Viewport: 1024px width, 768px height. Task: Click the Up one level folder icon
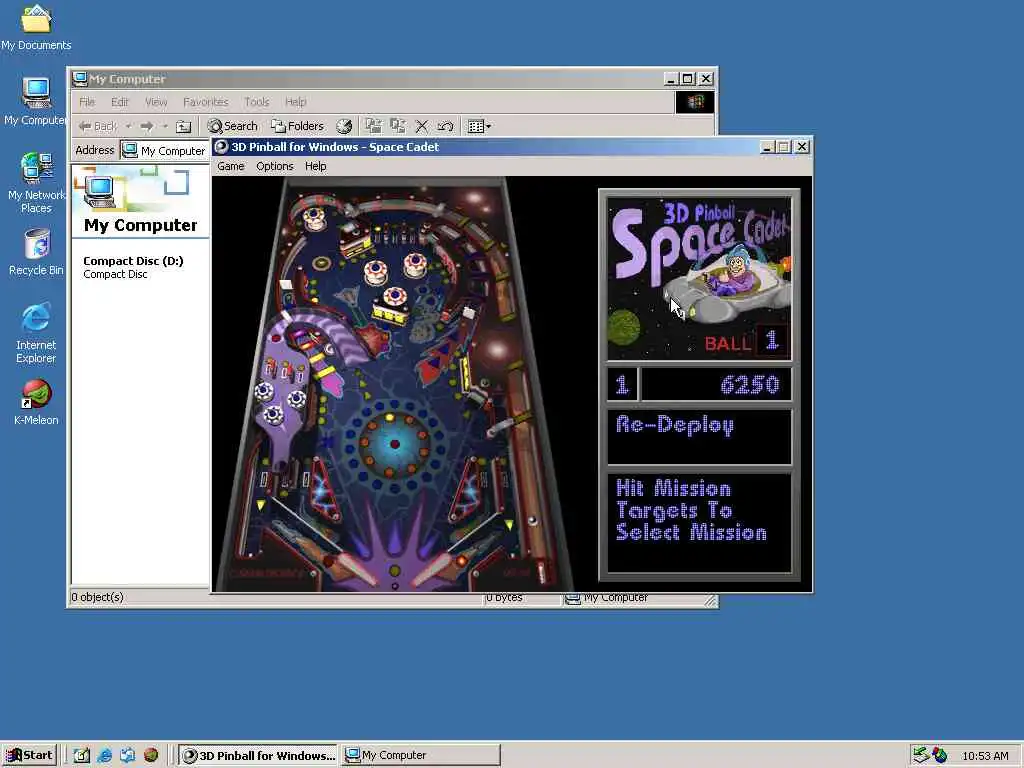tap(184, 126)
